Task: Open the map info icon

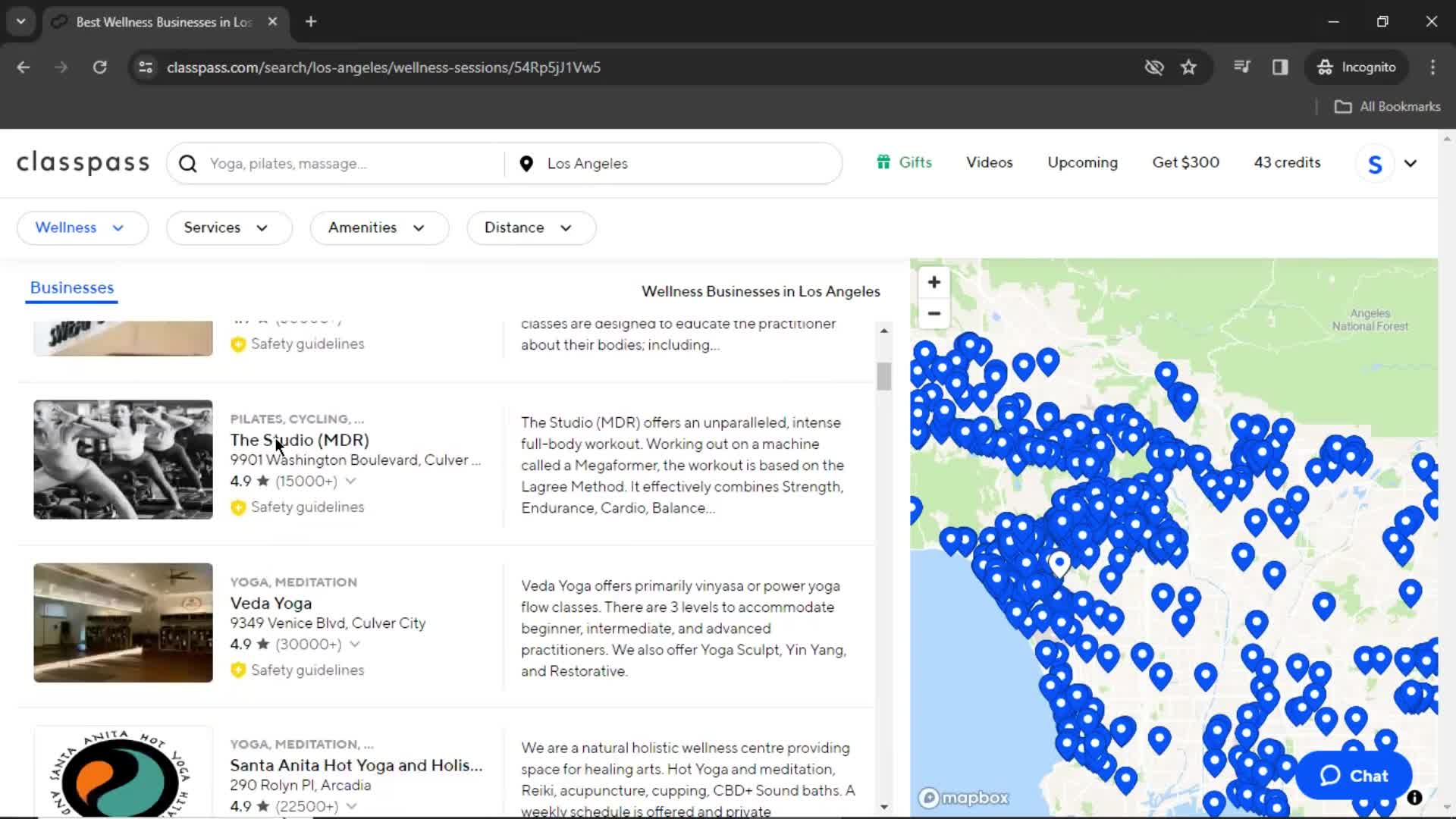Action: click(1414, 798)
